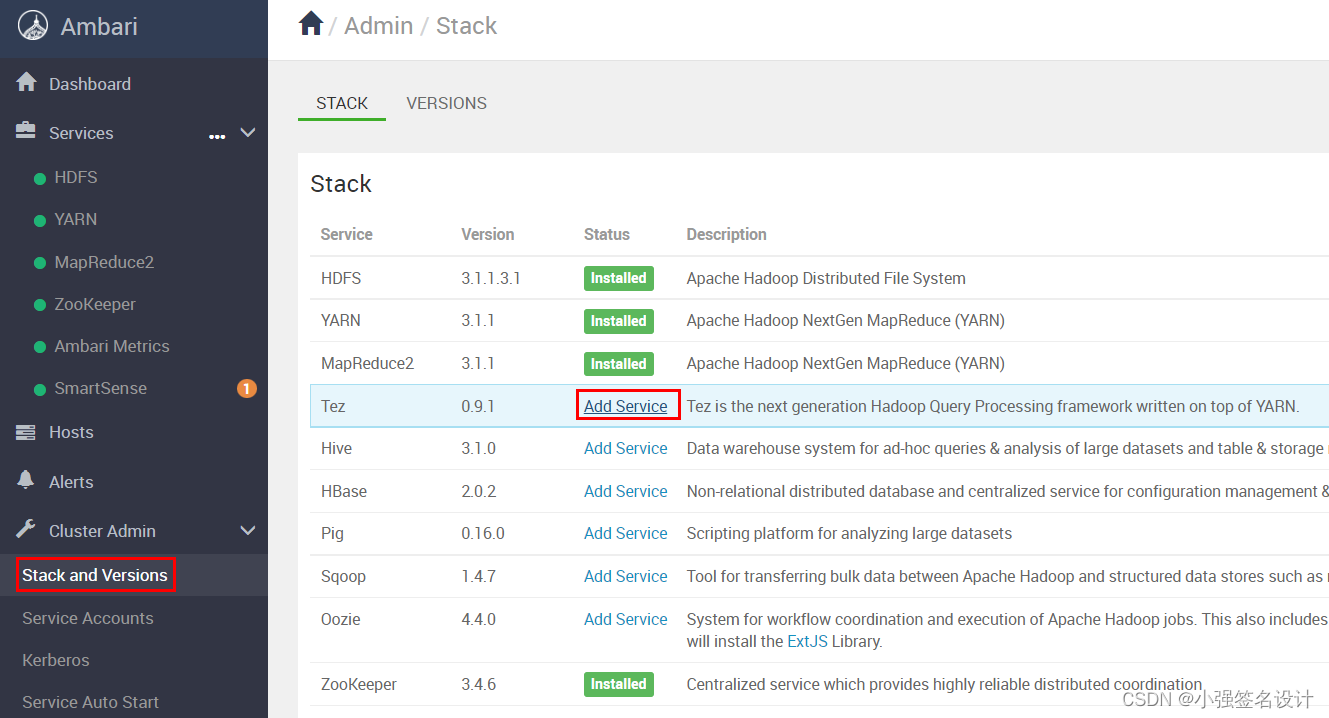Open SmartSense service in sidebar
Viewport: 1329px width, 718px height.
tap(100, 388)
